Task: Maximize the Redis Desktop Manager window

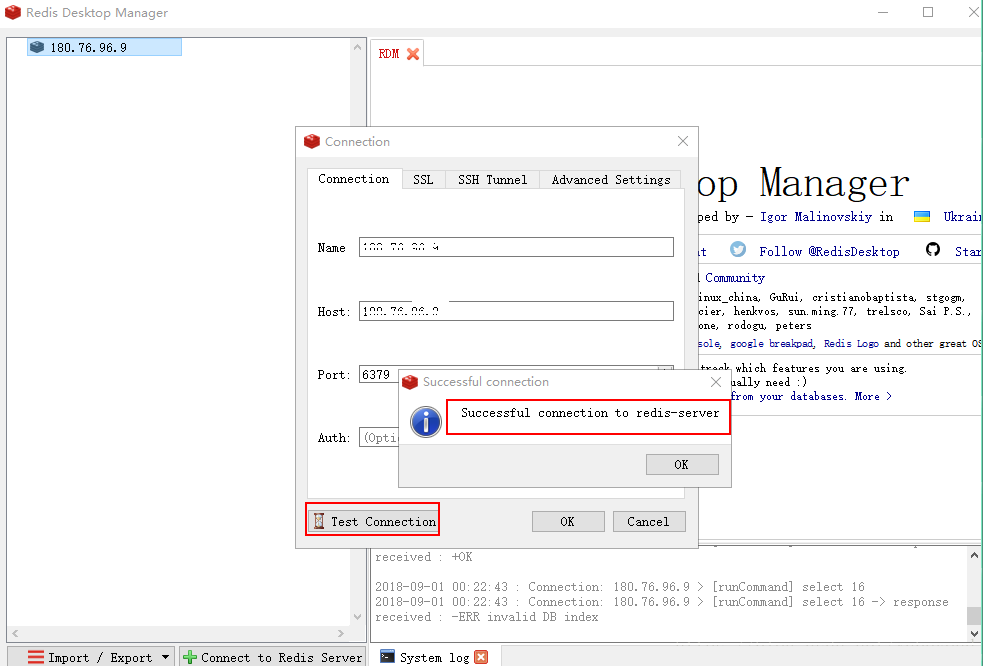Action: [x=928, y=12]
